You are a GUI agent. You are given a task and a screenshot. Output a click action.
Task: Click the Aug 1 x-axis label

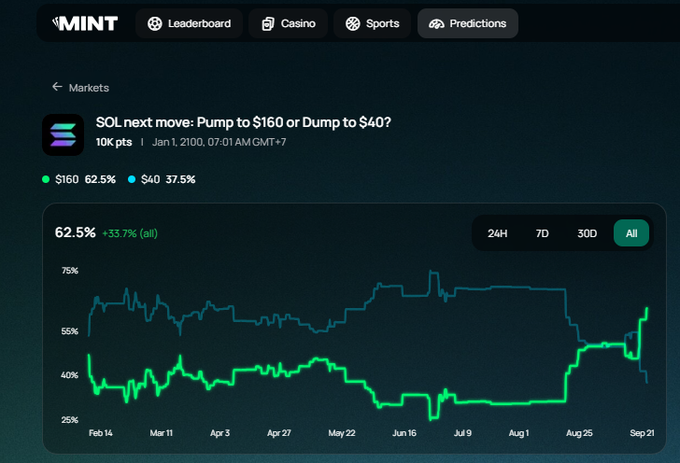[519, 433]
